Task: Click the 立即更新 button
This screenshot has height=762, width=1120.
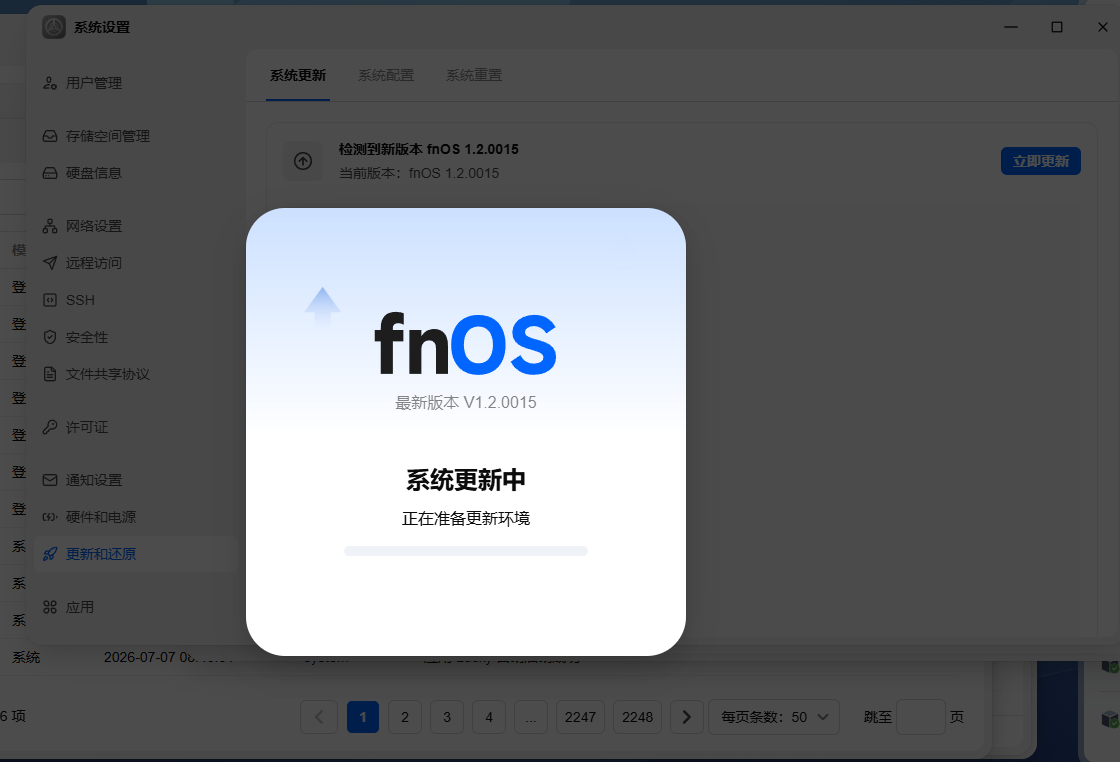Action: (1041, 161)
